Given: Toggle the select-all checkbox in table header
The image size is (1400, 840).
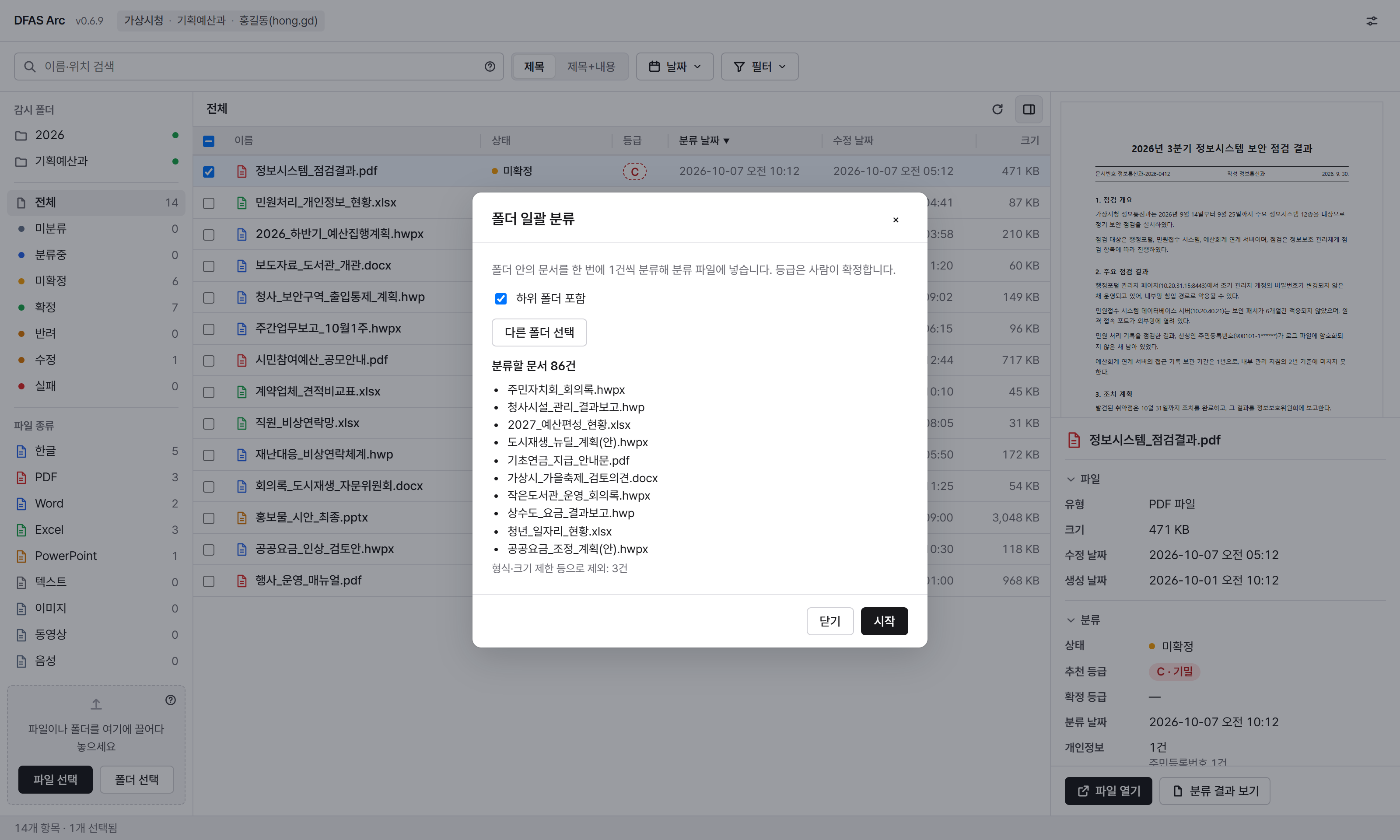Looking at the screenshot, I should [x=209, y=141].
